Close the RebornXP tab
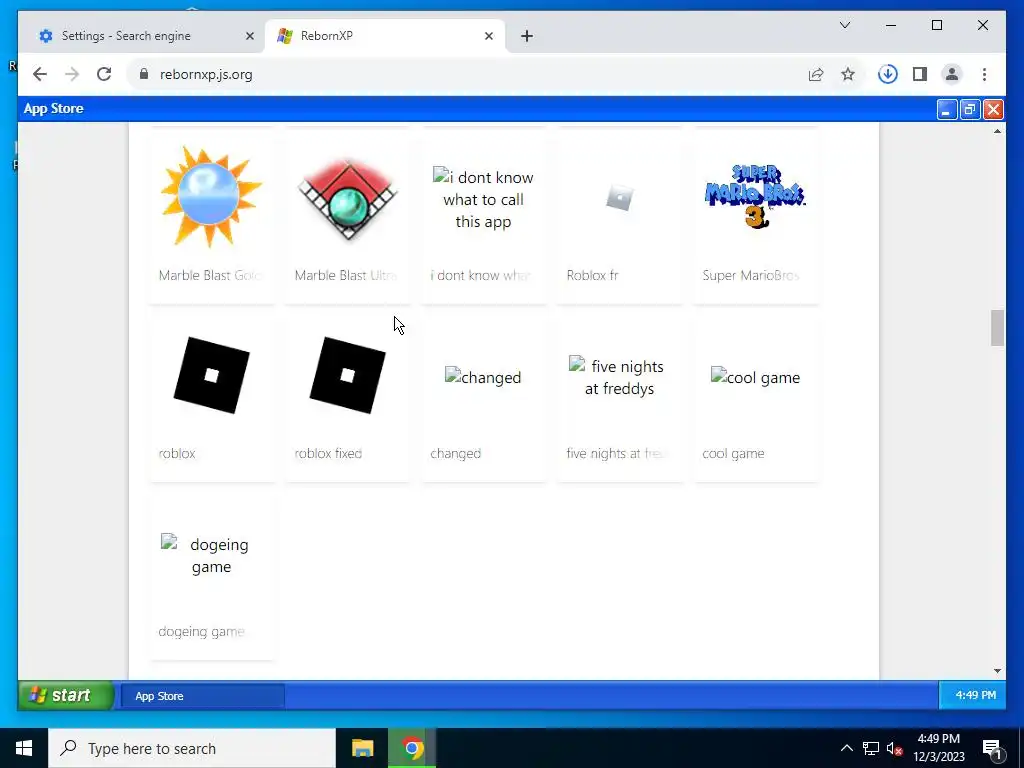The height and width of the screenshot is (768, 1024). [x=488, y=36]
